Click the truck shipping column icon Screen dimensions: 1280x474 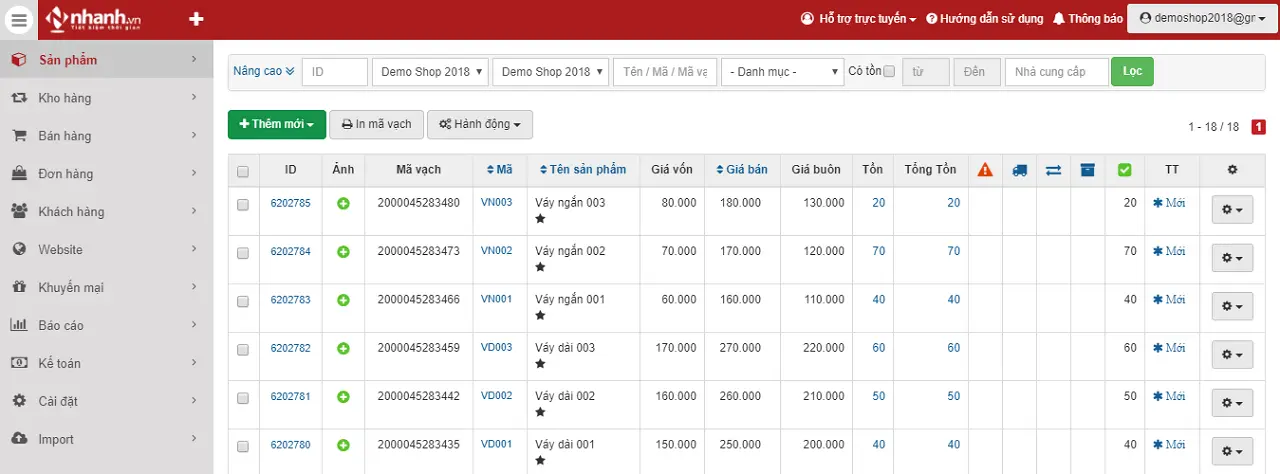pos(1019,170)
